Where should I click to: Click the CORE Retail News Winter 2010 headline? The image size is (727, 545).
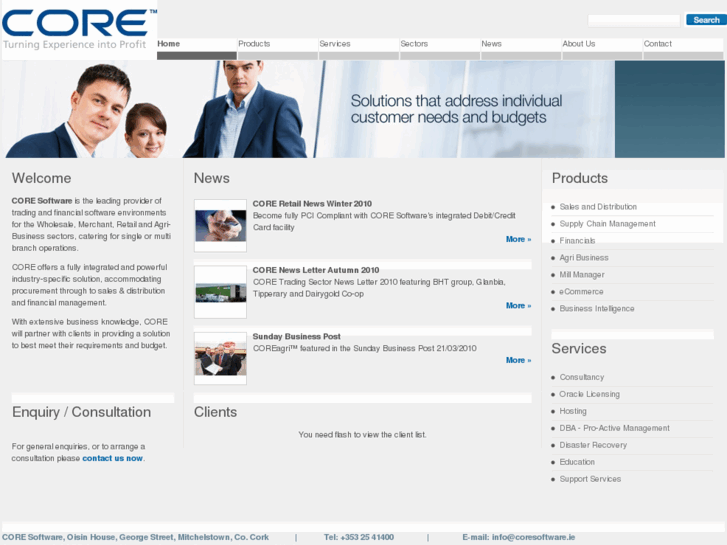[312, 204]
